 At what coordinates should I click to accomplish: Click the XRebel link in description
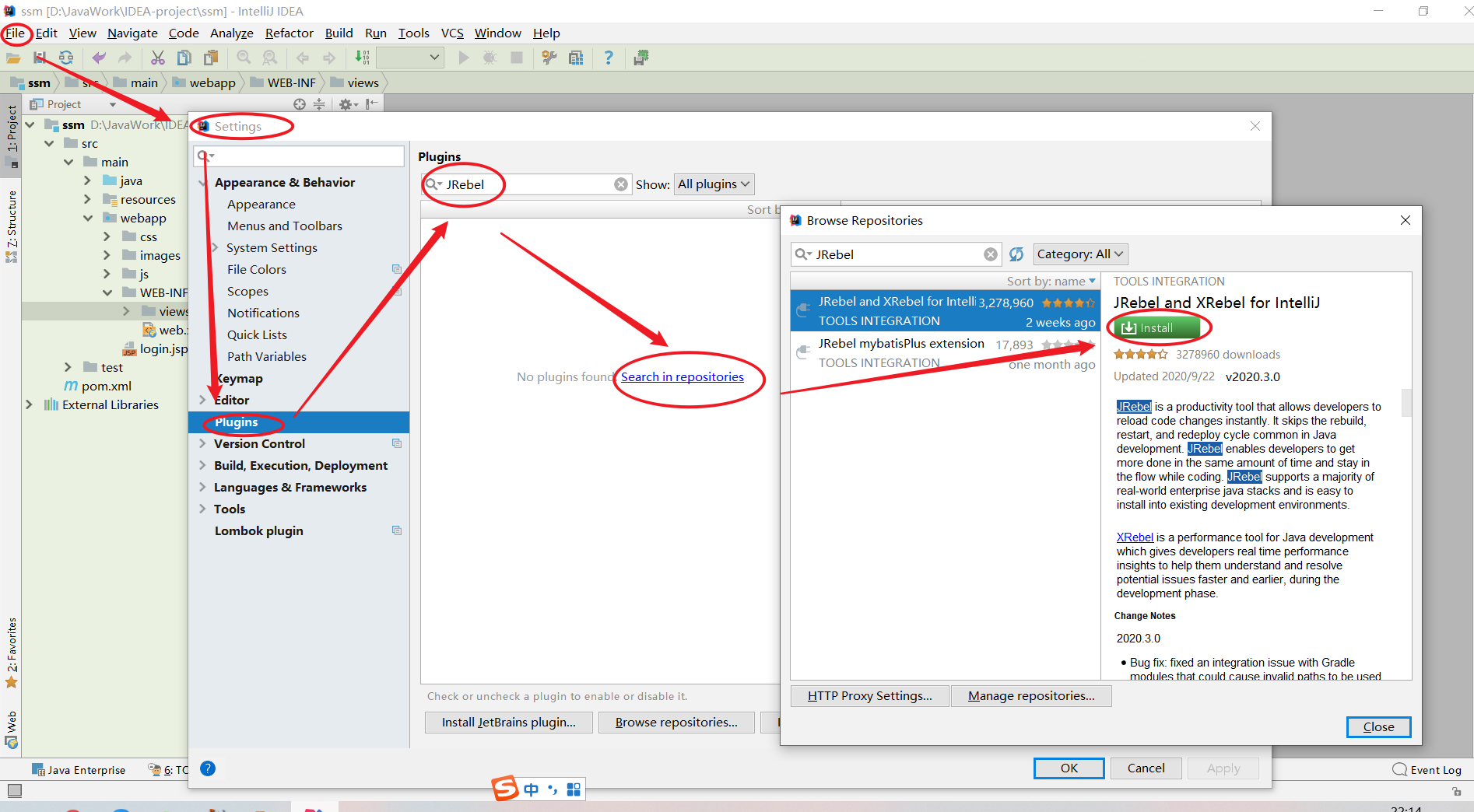point(1135,537)
